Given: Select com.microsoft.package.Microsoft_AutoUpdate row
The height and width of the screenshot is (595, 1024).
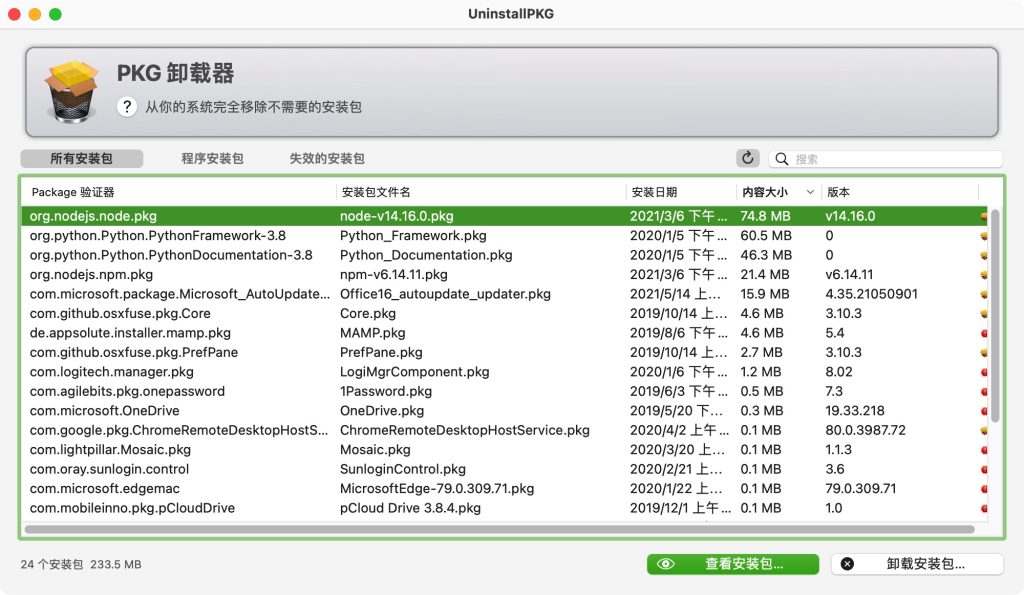Looking at the screenshot, I should 504,294.
